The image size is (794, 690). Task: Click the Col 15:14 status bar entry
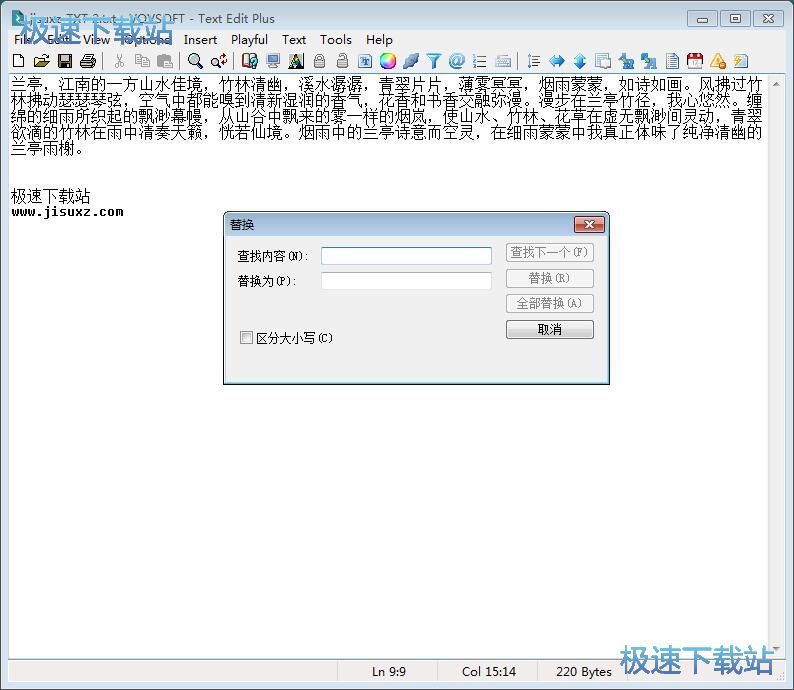[x=489, y=671]
